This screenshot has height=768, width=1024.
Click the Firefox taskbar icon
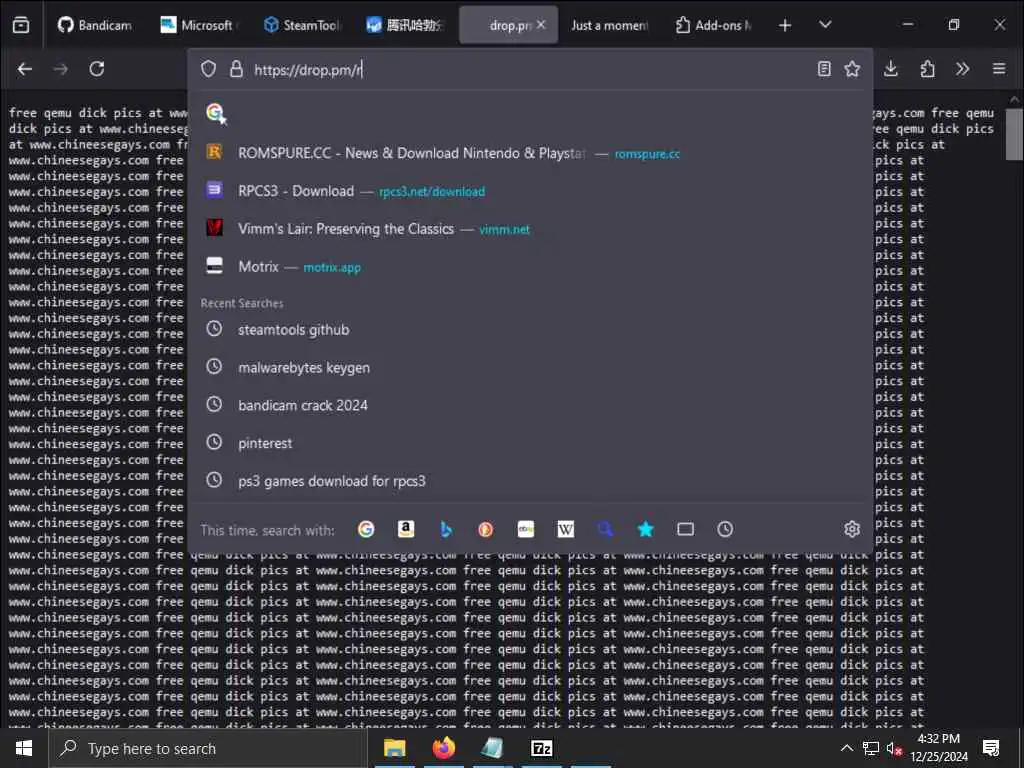[443, 748]
